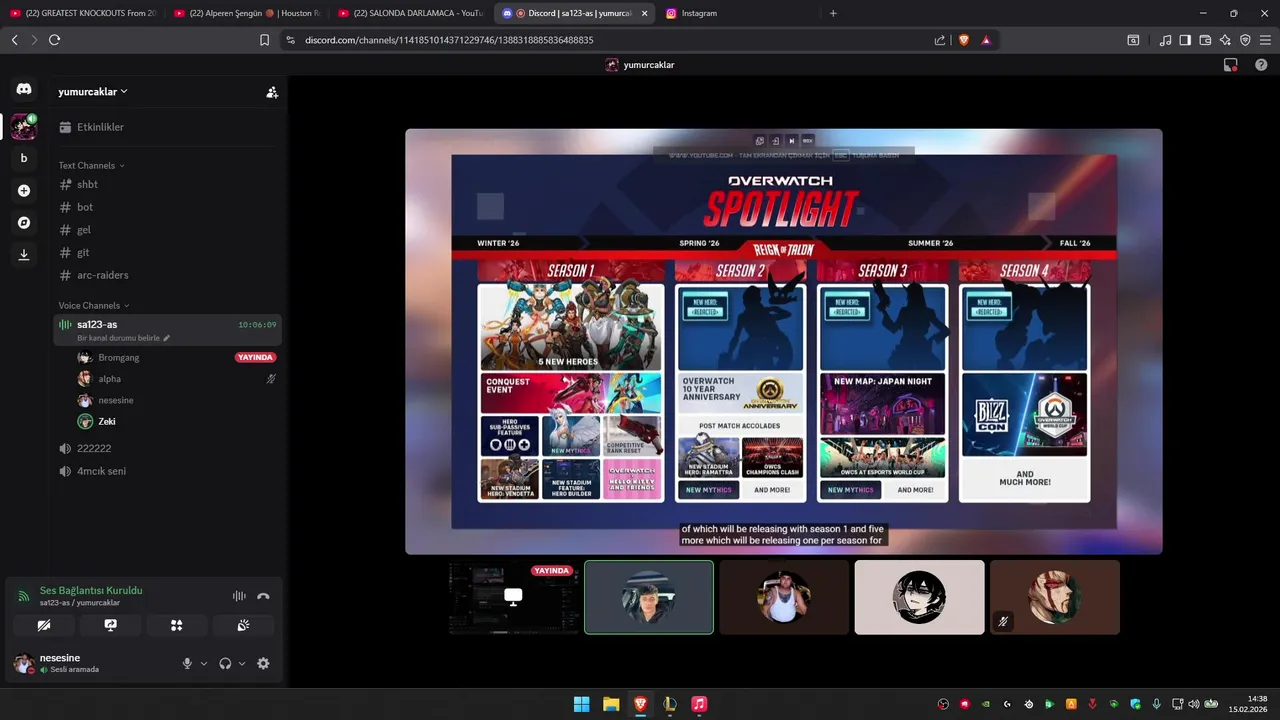Focus the main Overwatch Spotlight stream
The width and height of the screenshot is (1280, 720).
point(784,341)
